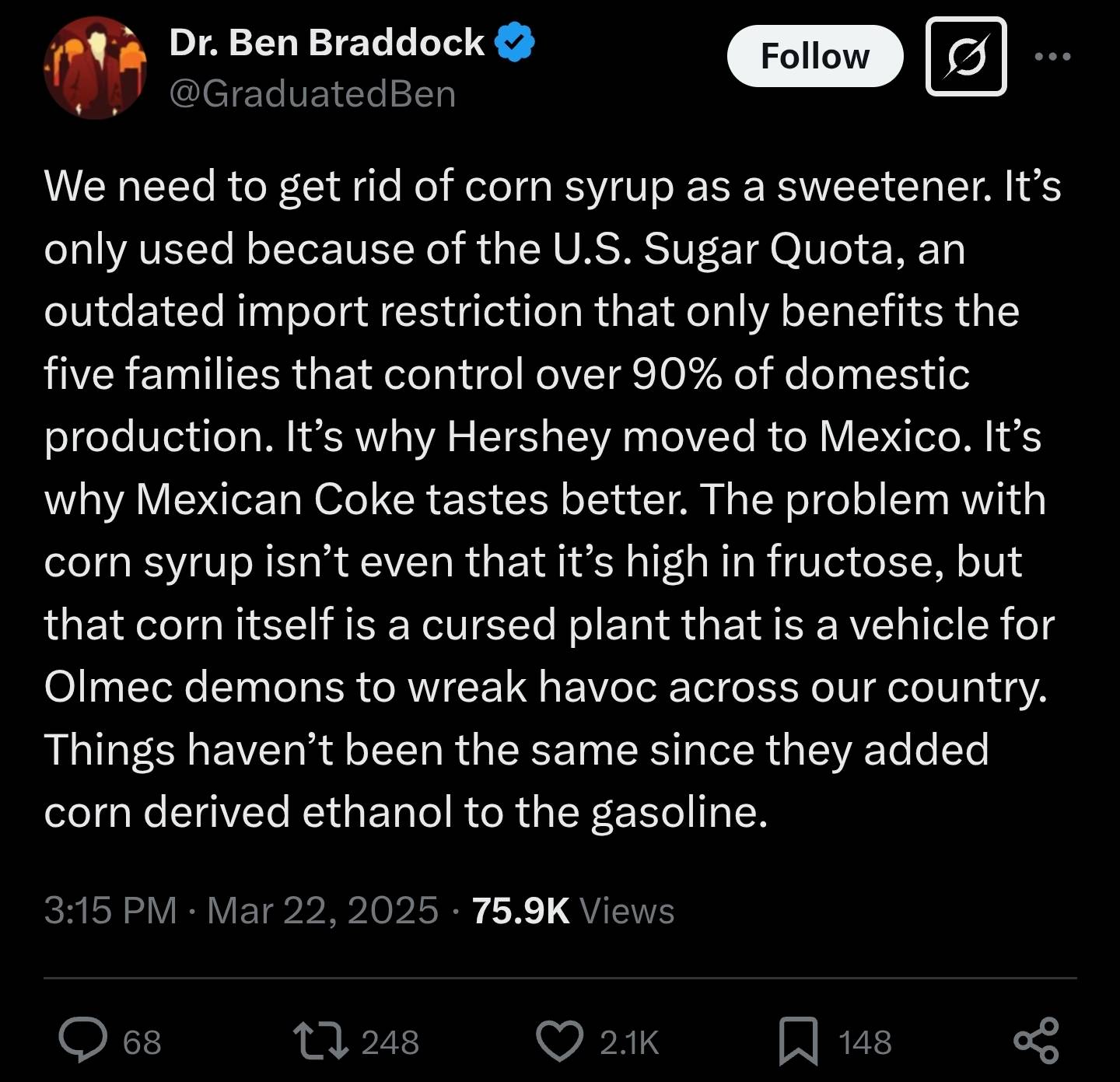Open the Dr. Ben Braddock profile avatar
The height and width of the screenshot is (1082, 1120).
(x=95, y=68)
